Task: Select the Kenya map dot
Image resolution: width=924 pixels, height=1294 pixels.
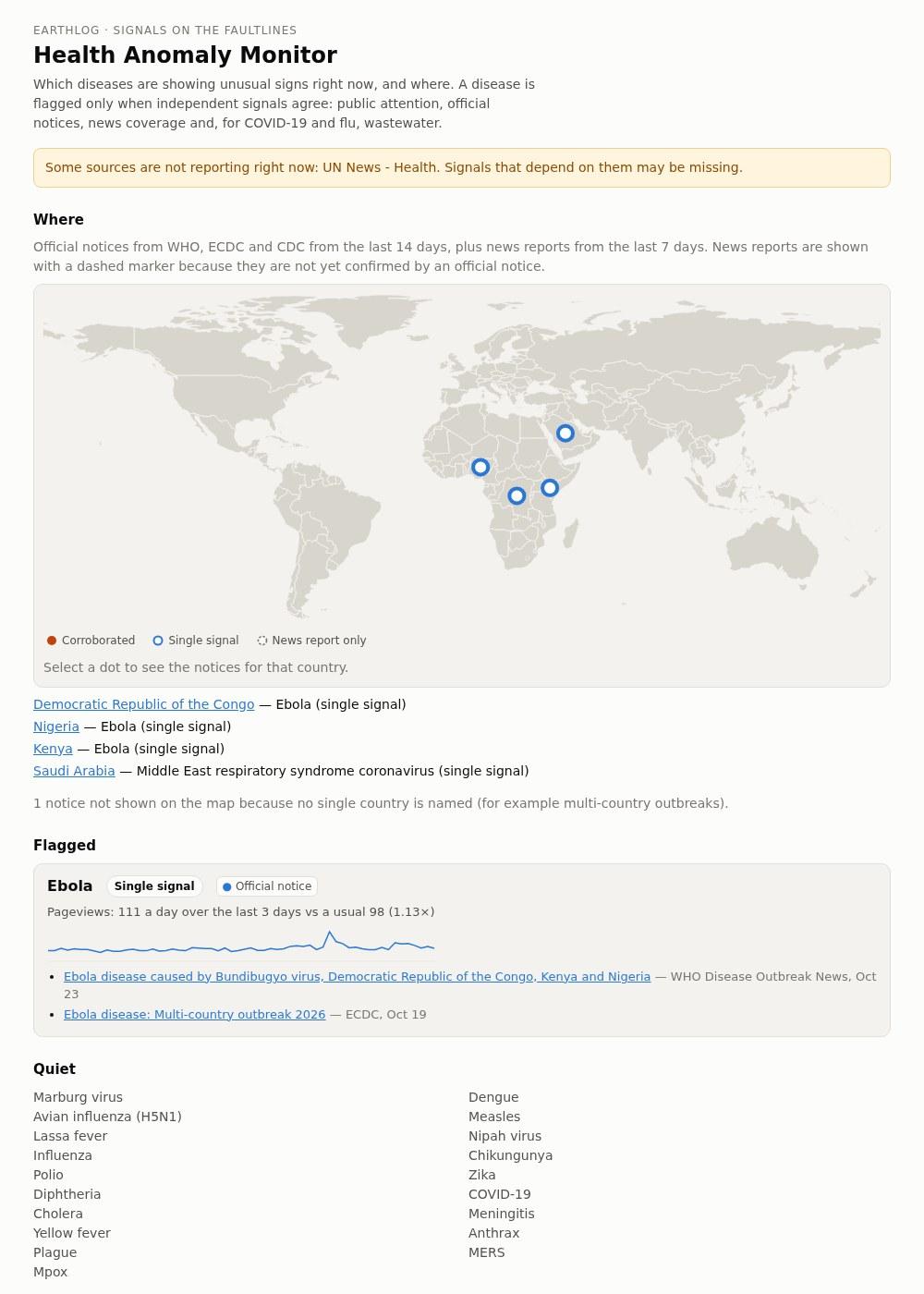Action: pos(550,487)
